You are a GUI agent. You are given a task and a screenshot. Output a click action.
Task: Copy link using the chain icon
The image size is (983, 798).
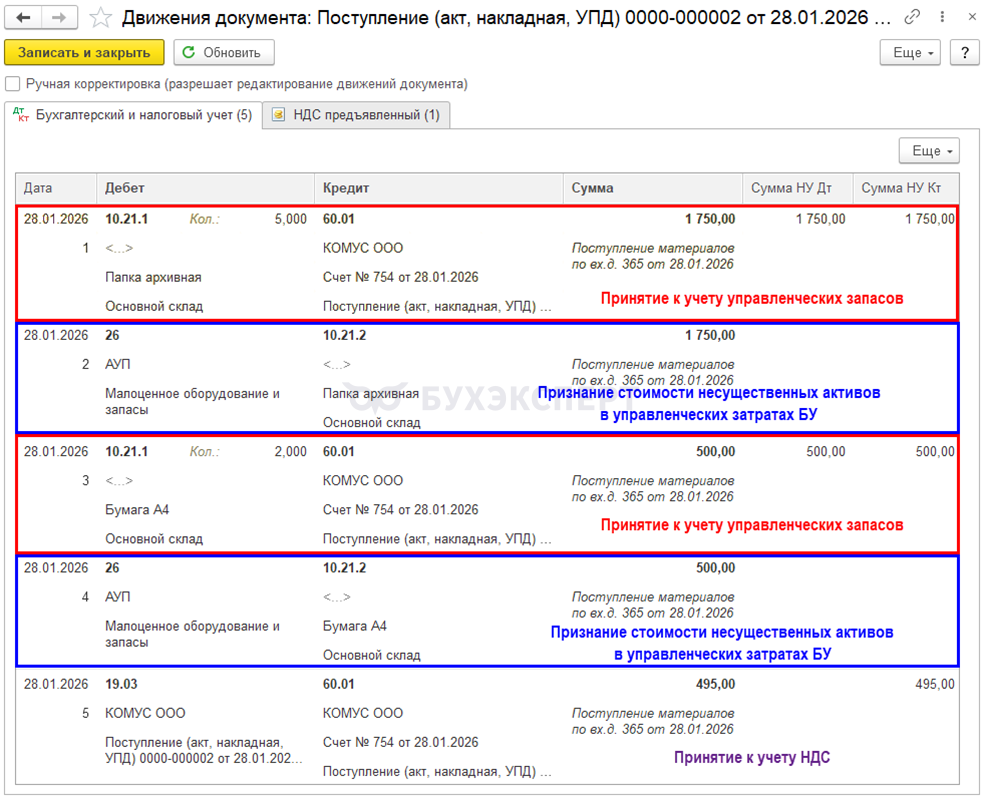(x=912, y=17)
